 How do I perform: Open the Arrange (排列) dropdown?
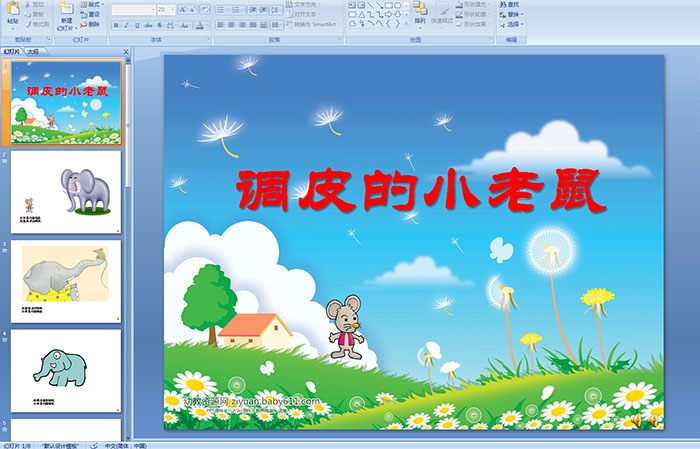tap(420, 14)
